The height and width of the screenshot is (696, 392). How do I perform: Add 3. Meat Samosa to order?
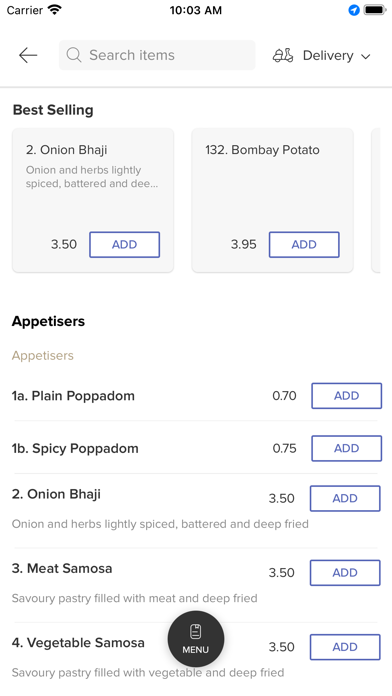345,573
